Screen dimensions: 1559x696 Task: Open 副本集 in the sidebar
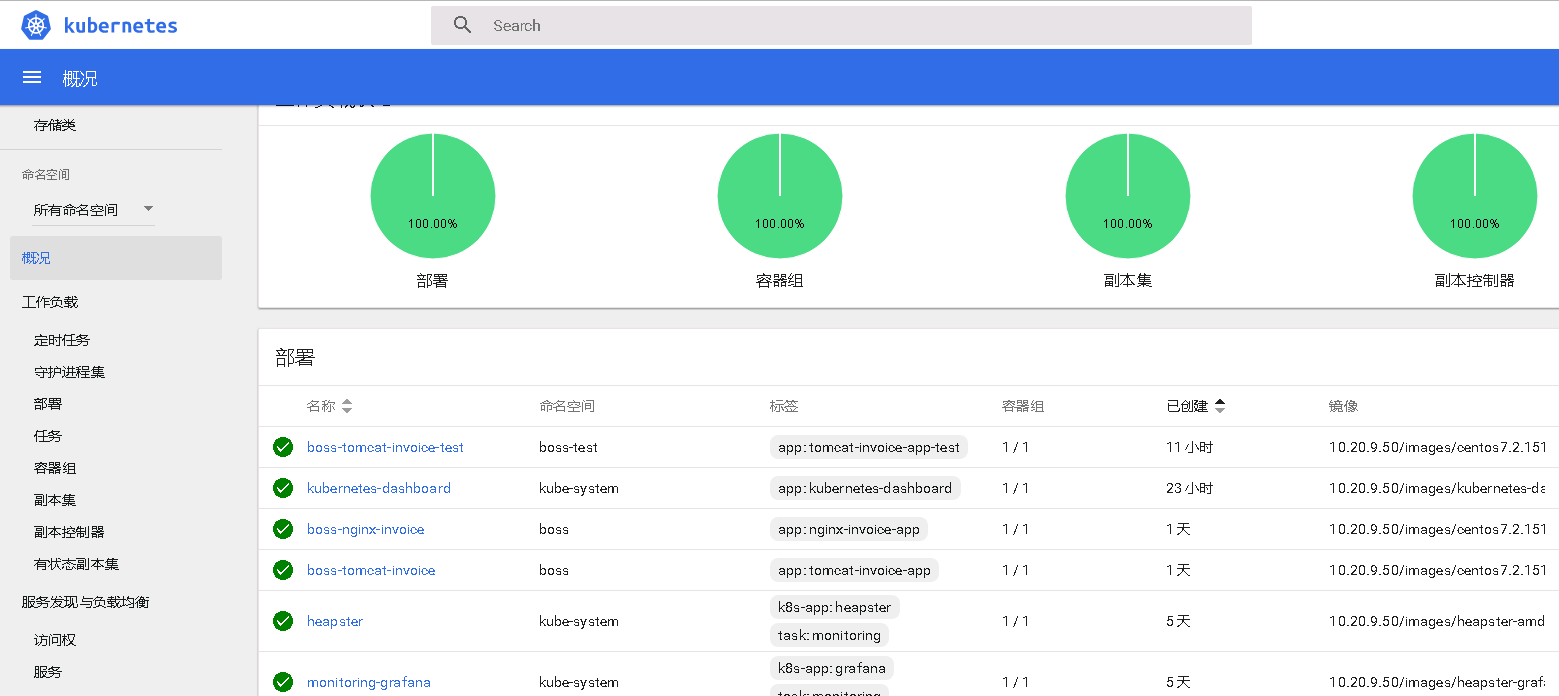(55, 500)
